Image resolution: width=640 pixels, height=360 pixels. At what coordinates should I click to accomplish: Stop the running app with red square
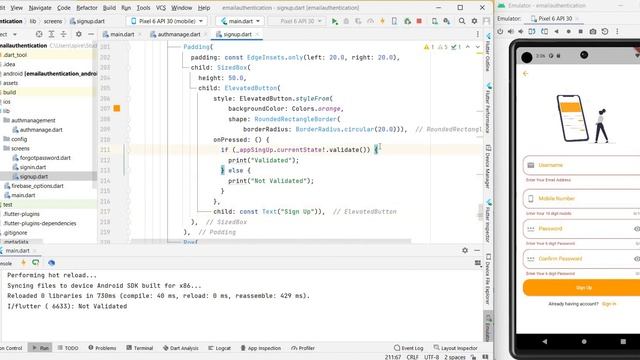419,21
